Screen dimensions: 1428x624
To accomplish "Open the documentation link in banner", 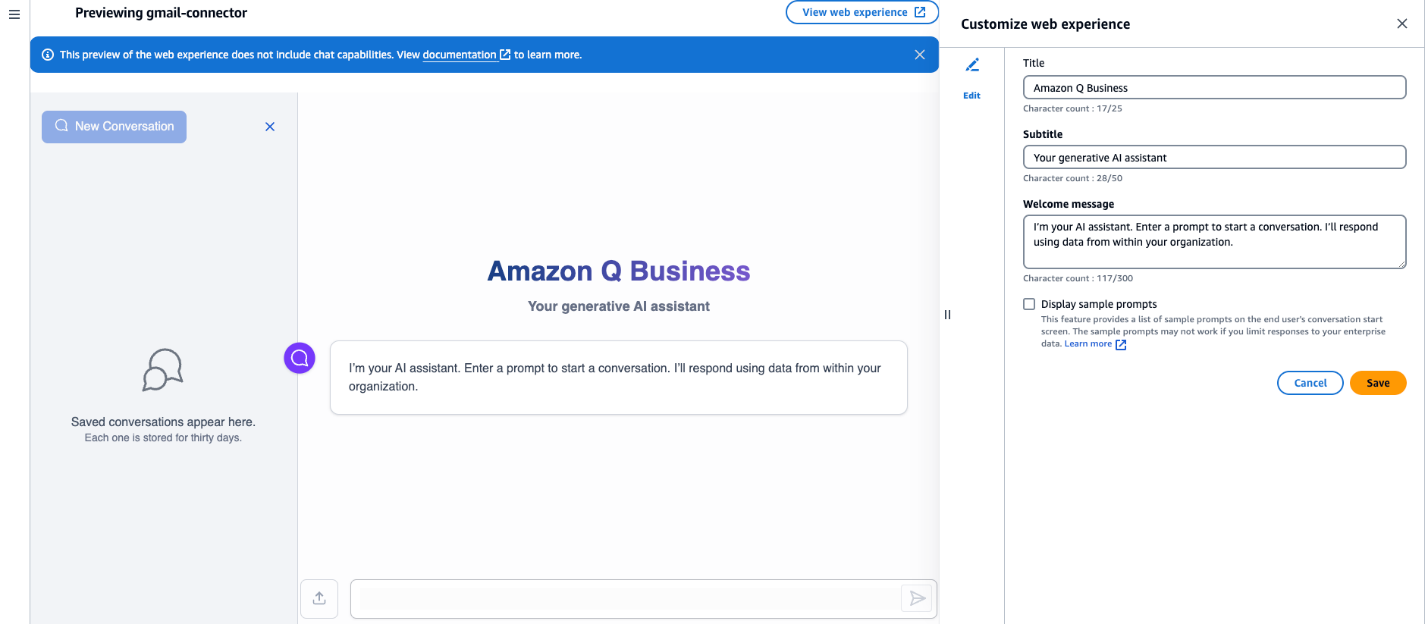I will tap(466, 55).
